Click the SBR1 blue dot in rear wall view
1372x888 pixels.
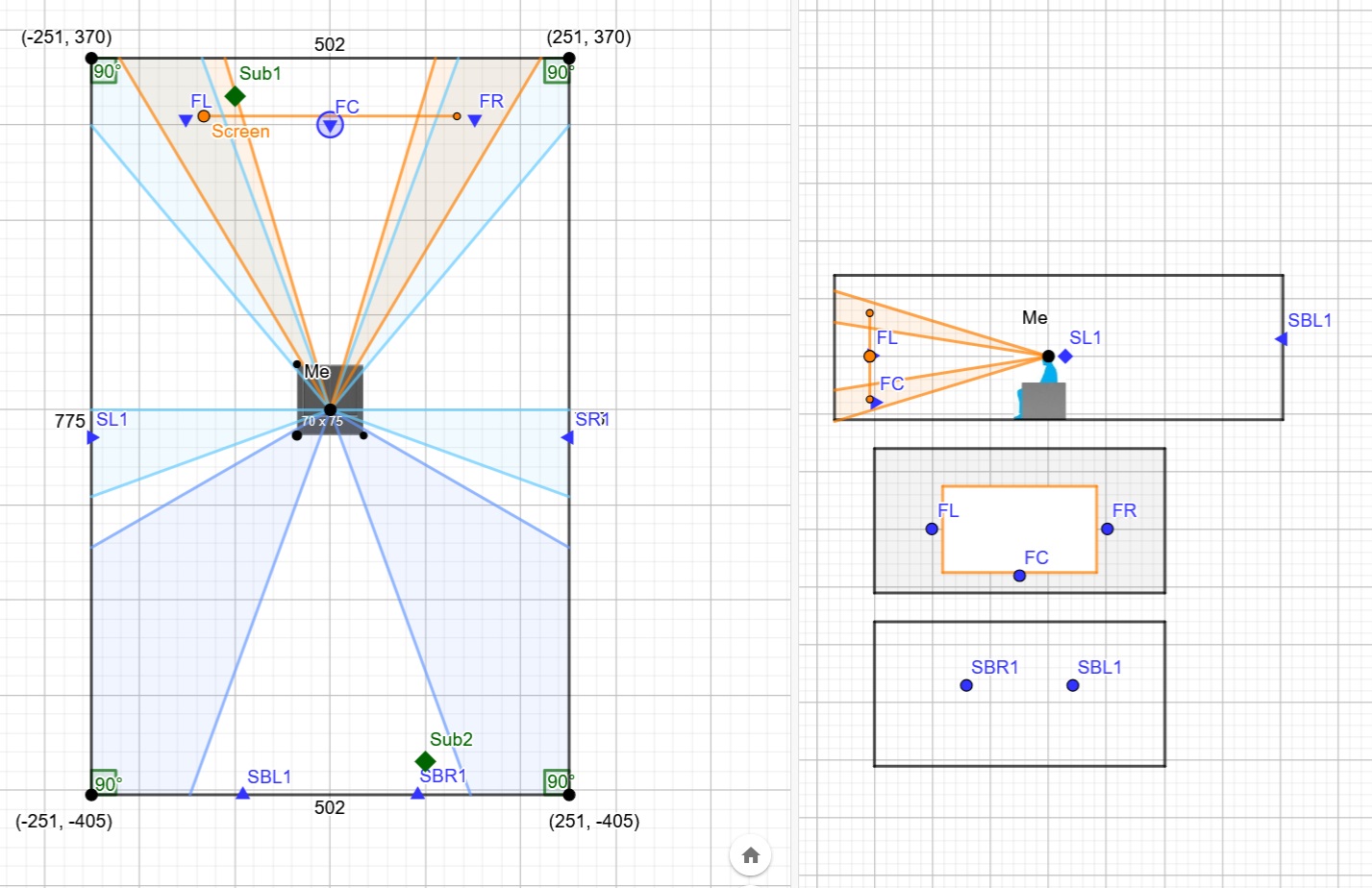click(966, 685)
